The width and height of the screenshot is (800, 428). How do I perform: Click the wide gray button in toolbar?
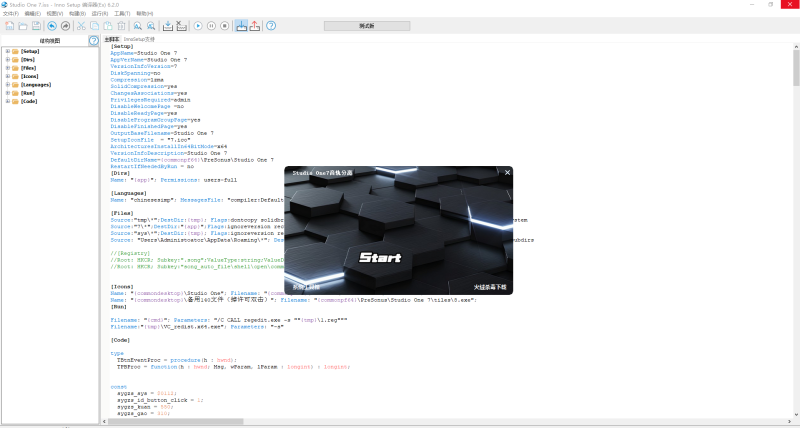click(367, 26)
